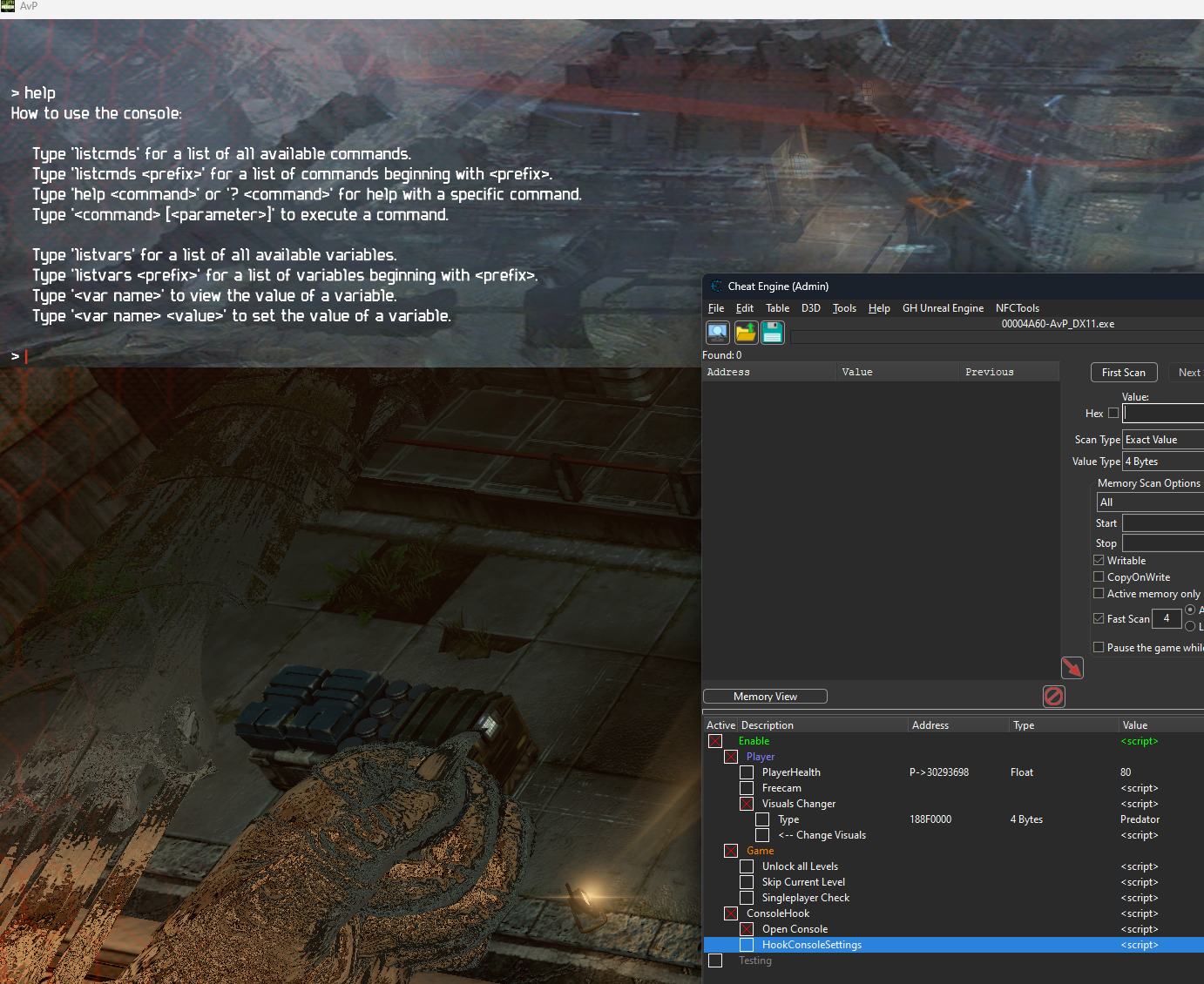The width and height of the screenshot is (1204, 984).
Task: Toggle the Hex checkbox
Action: 1113,414
